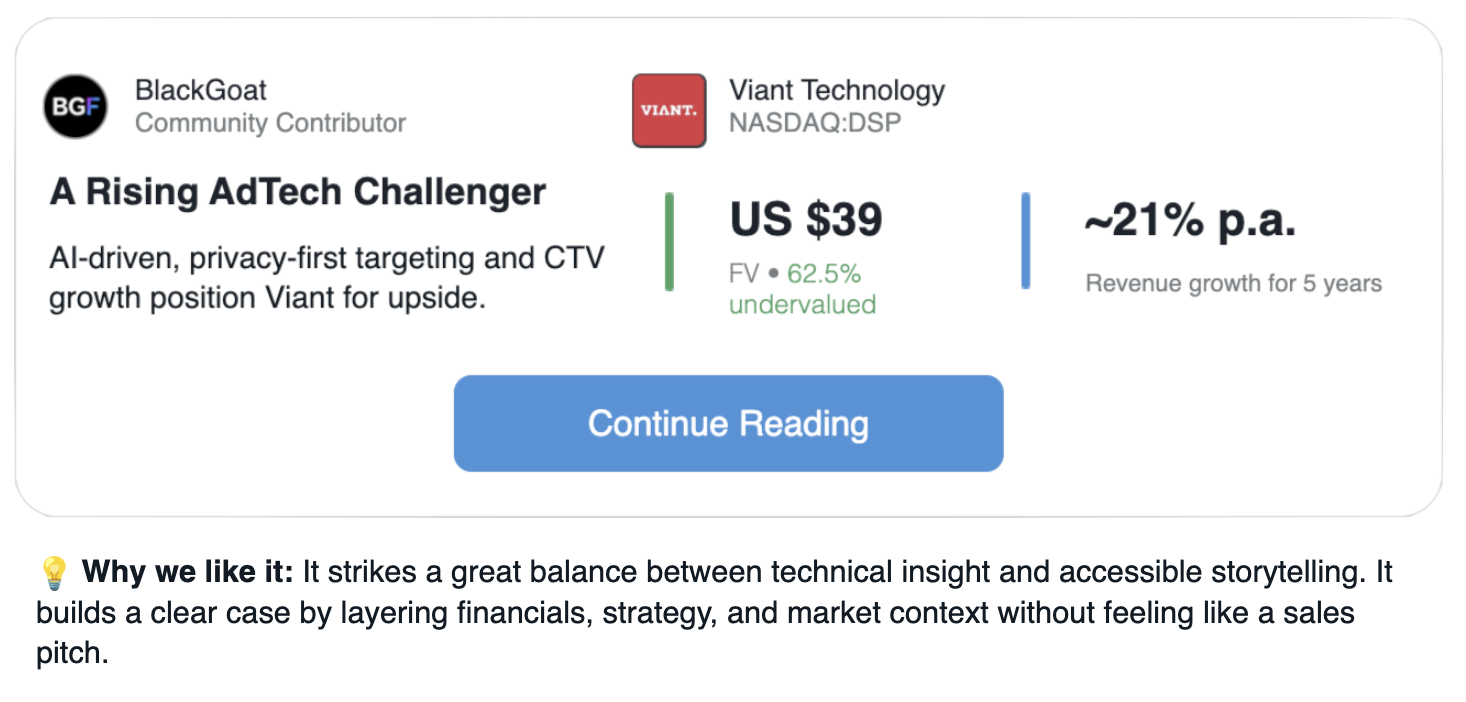Open the BlackGoat author name
This screenshot has height=702, width=1466.
(x=201, y=91)
